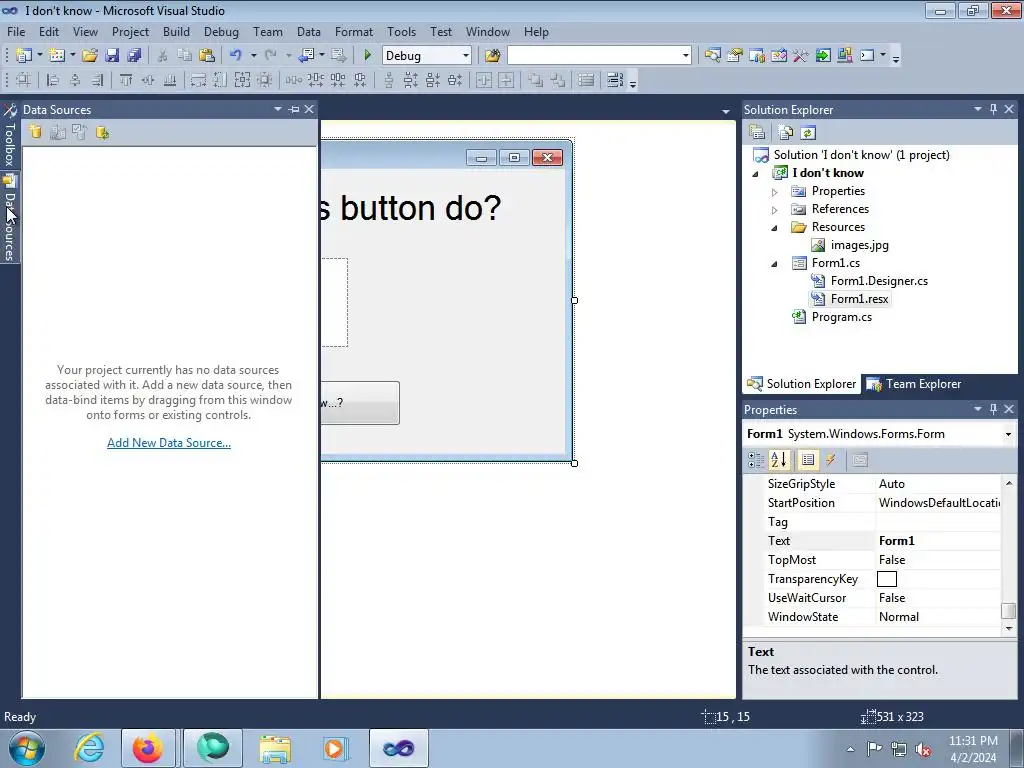Open the Data Sources window position menu arrow
The width and height of the screenshot is (1024, 768).
point(278,109)
